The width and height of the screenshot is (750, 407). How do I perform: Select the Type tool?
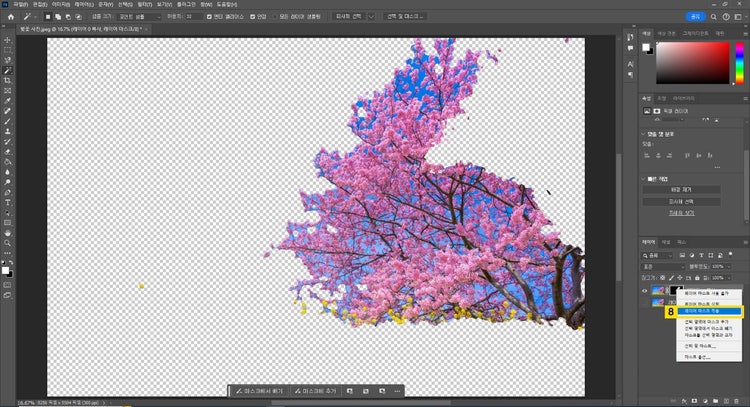(x=8, y=202)
